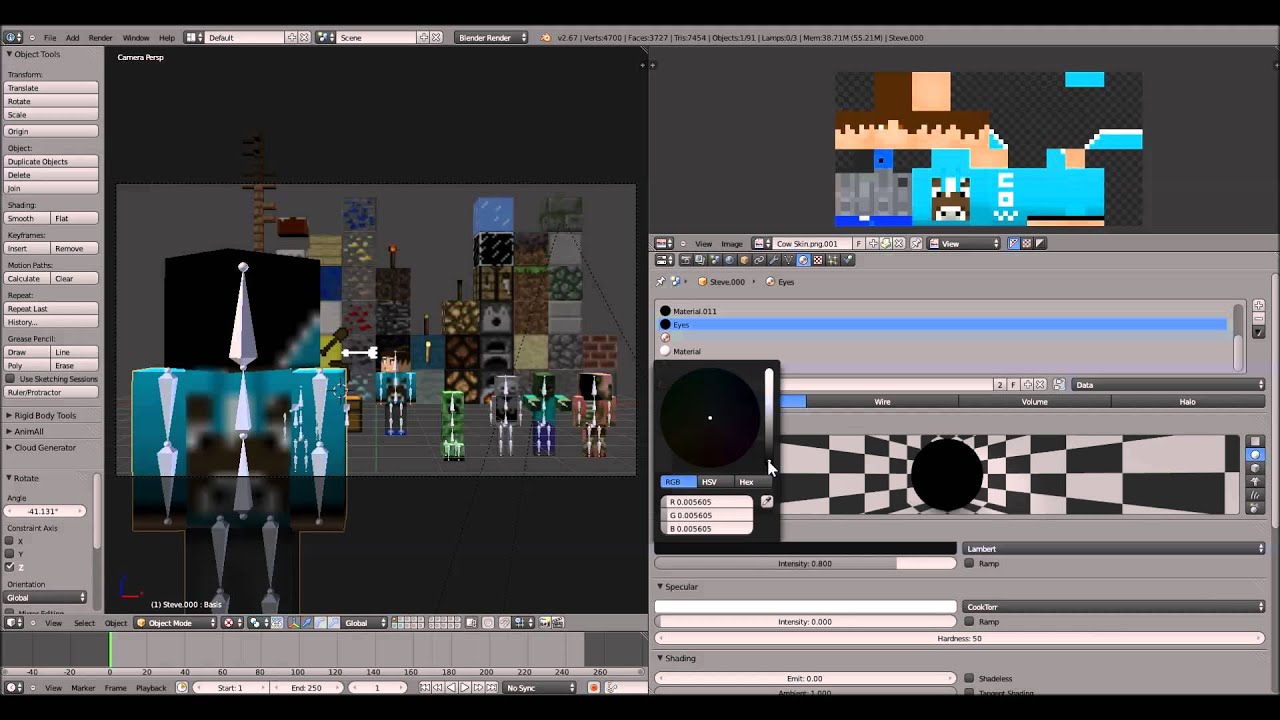This screenshot has width=1280, height=720.
Task: Open the Object Data tab (triangle icon)
Action: [788, 260]
